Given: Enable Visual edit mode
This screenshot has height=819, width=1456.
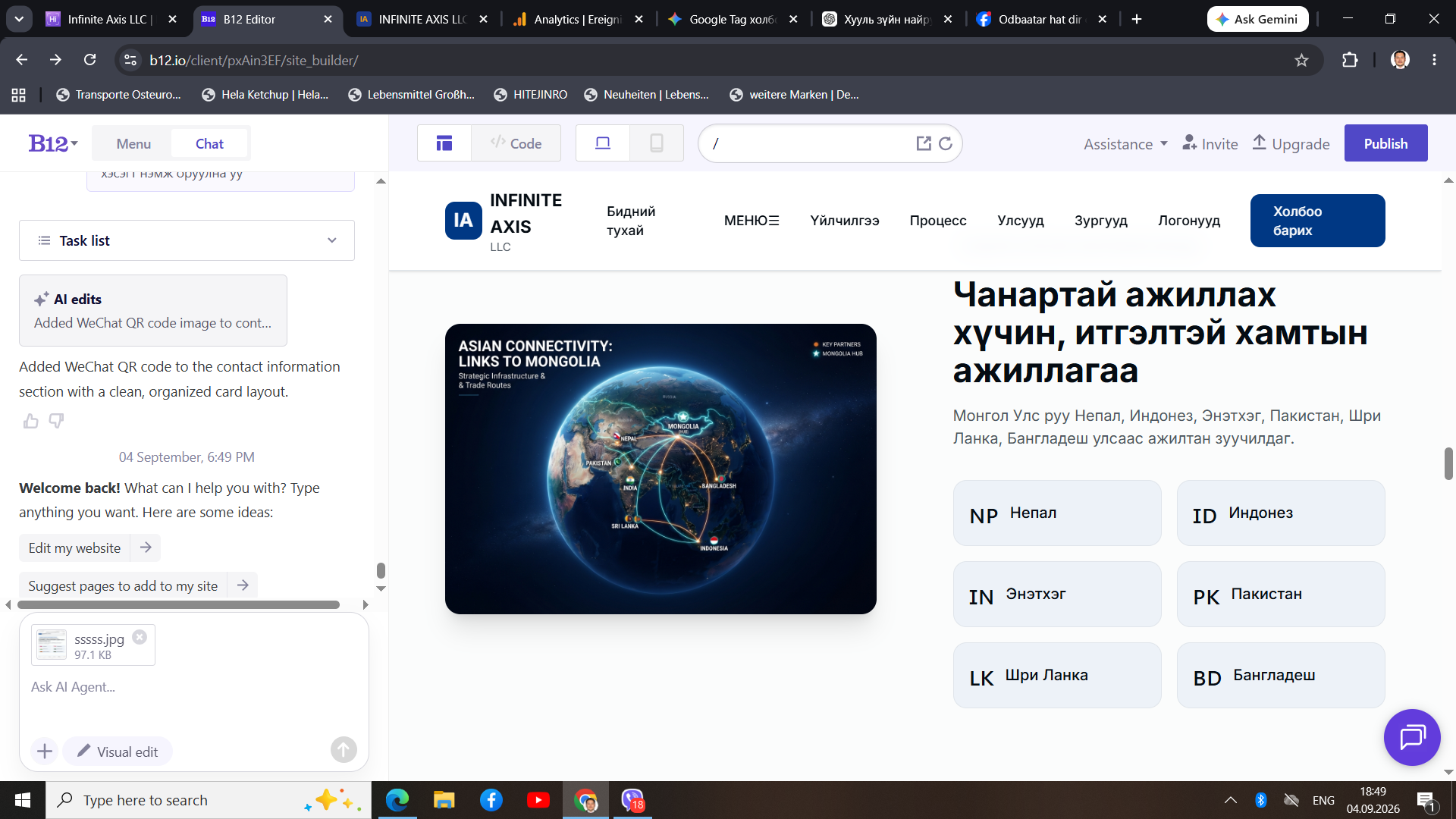Looking at the screenshot, I should 118,752.
